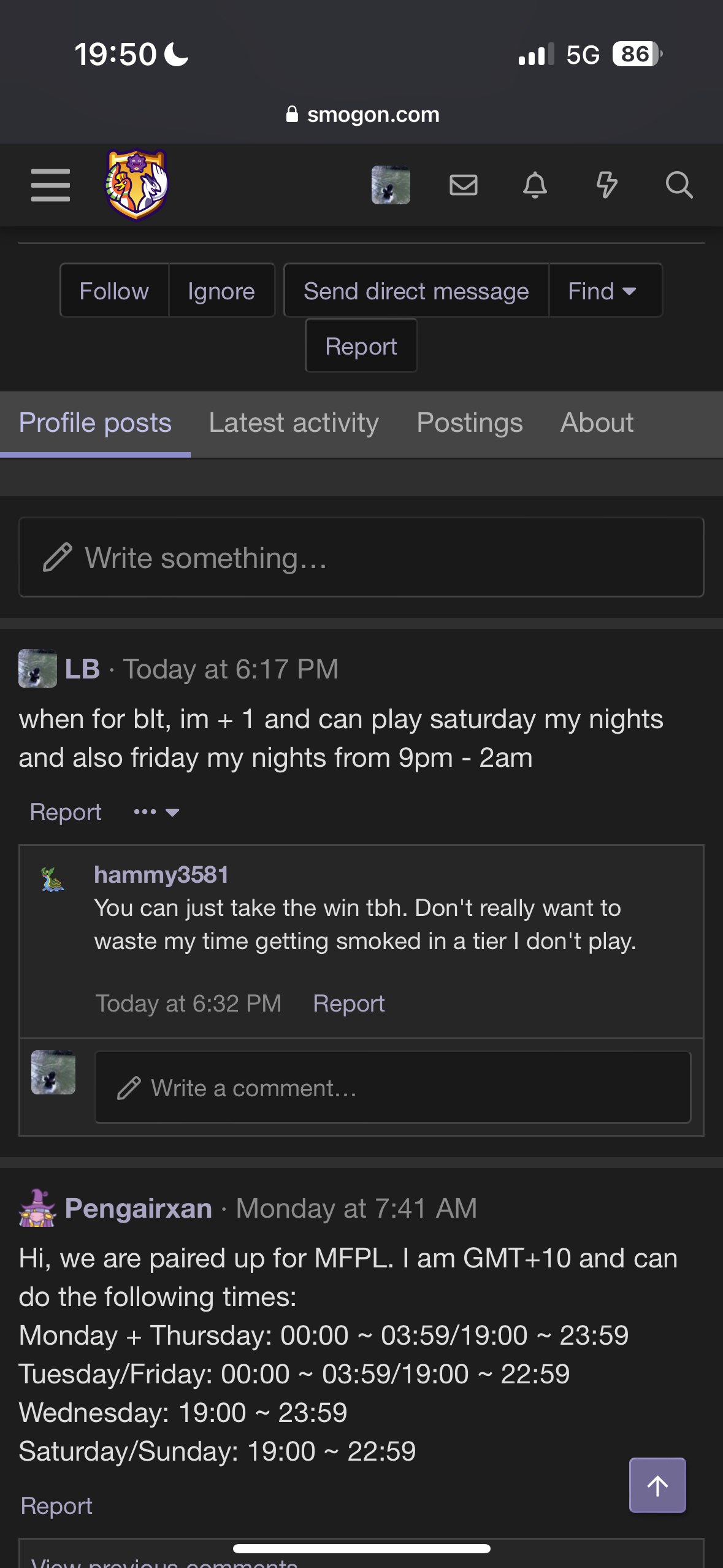Open the hamburger navigation menu
Screen dimensions: 723x1568
coord(50,185)
